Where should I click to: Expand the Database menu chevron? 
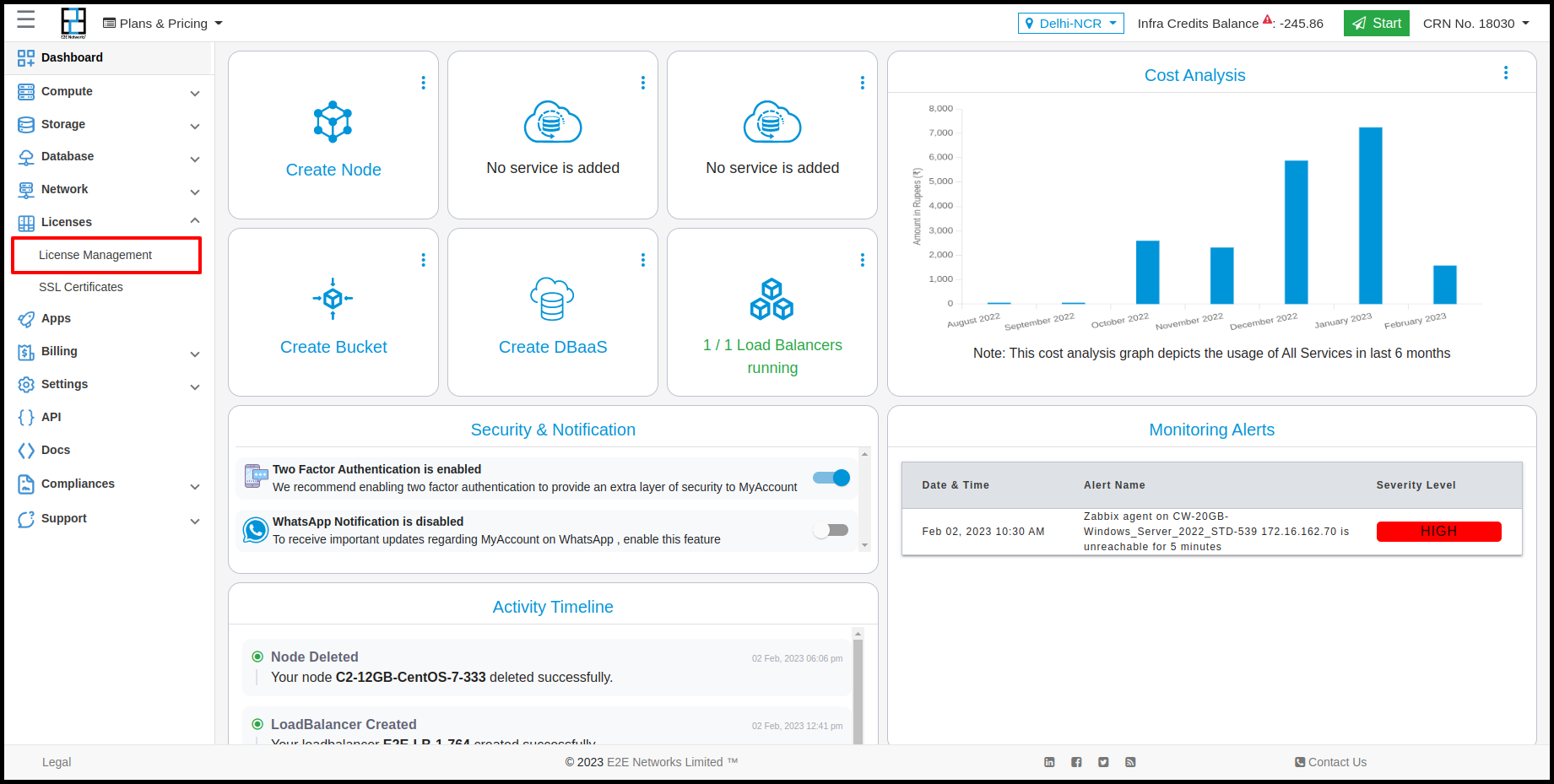click(195, 159)
